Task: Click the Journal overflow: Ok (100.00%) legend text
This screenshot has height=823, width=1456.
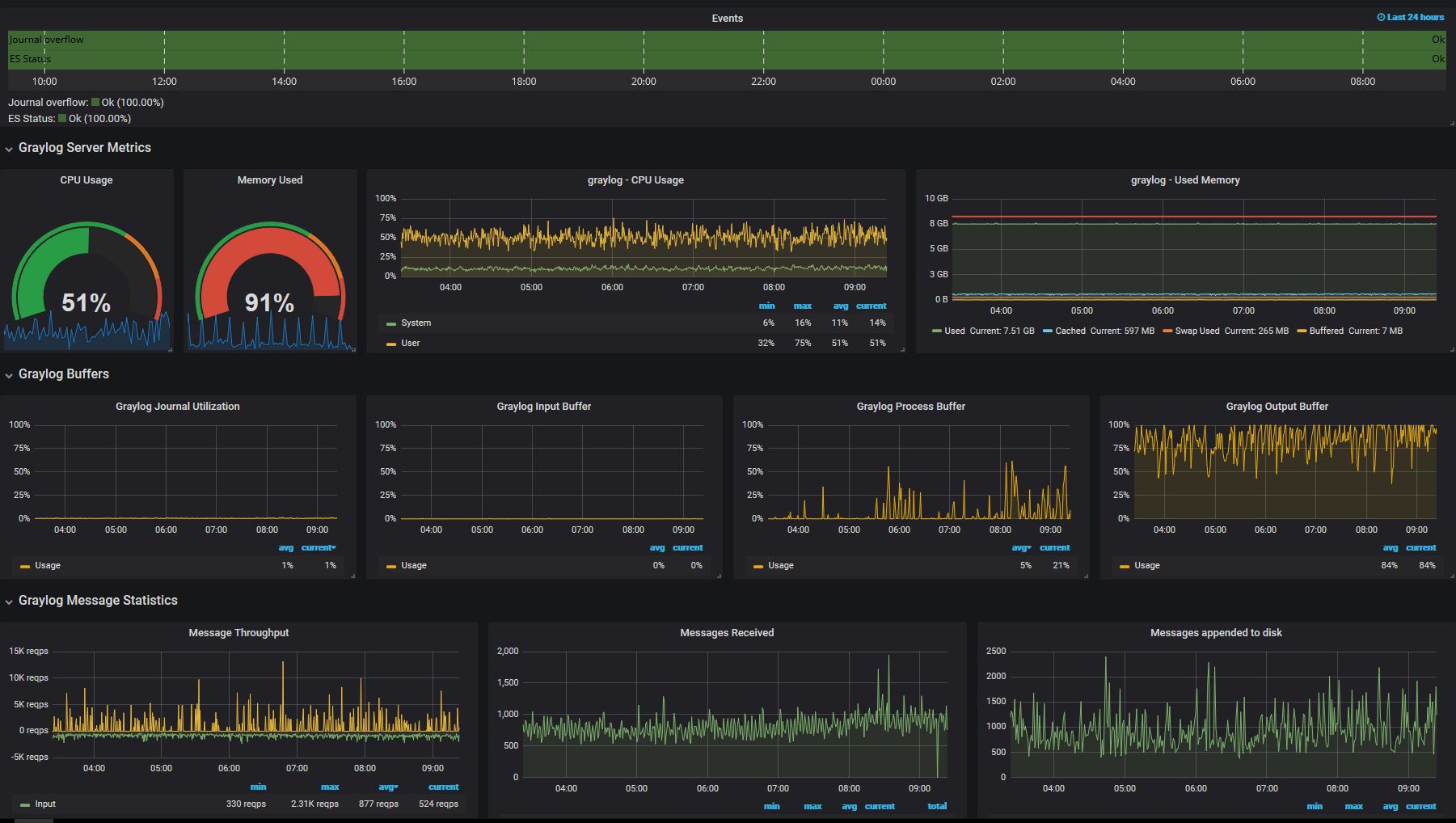Action: 86,103
